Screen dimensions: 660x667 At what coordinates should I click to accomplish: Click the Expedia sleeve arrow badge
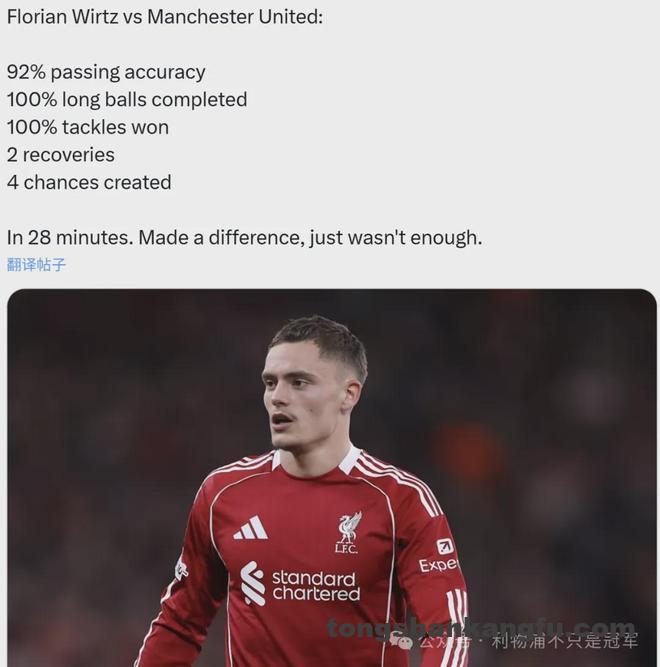coord(445,546)
